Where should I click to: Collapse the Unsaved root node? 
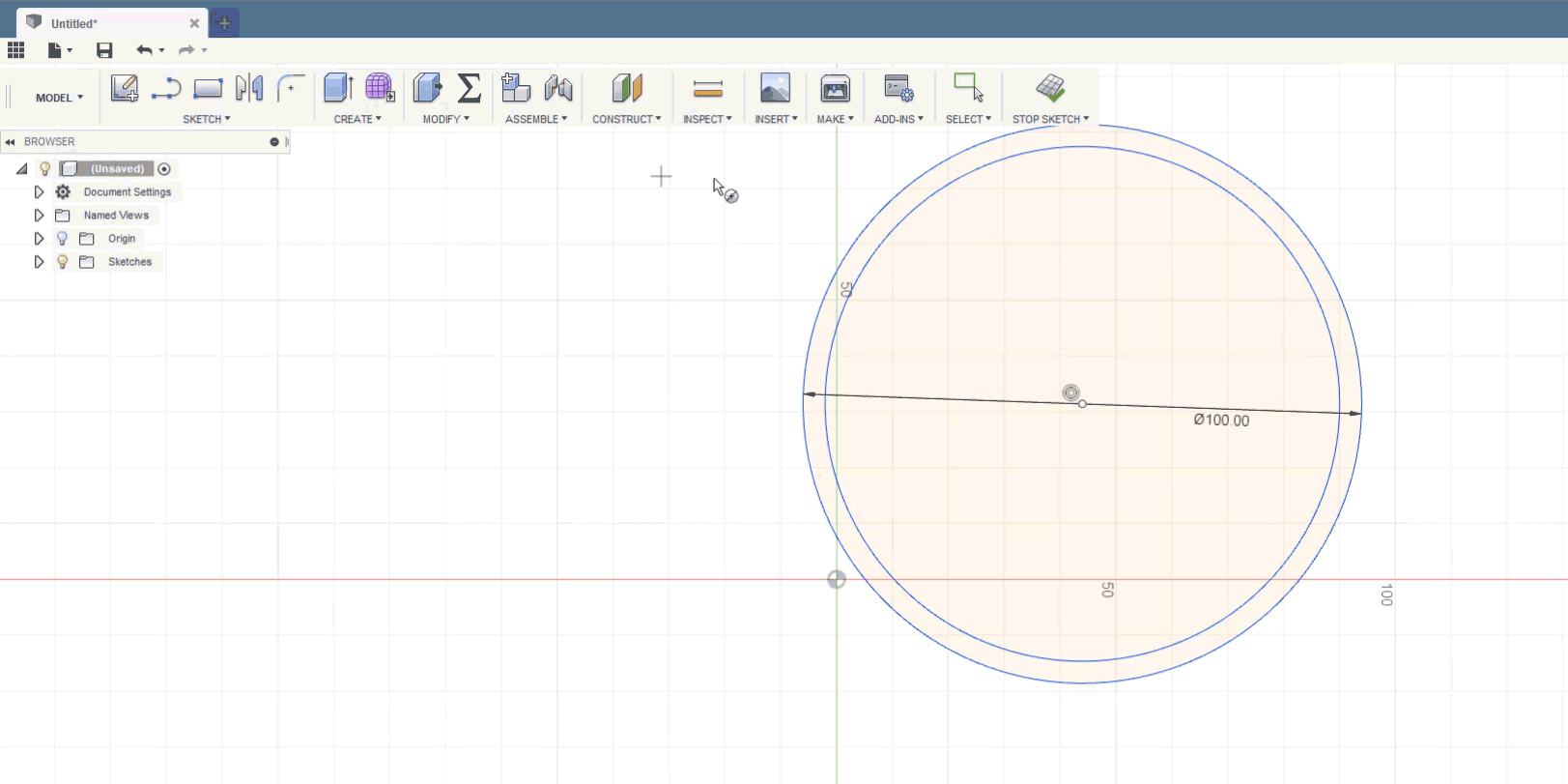pyautogui.click(x=21, y=169)
